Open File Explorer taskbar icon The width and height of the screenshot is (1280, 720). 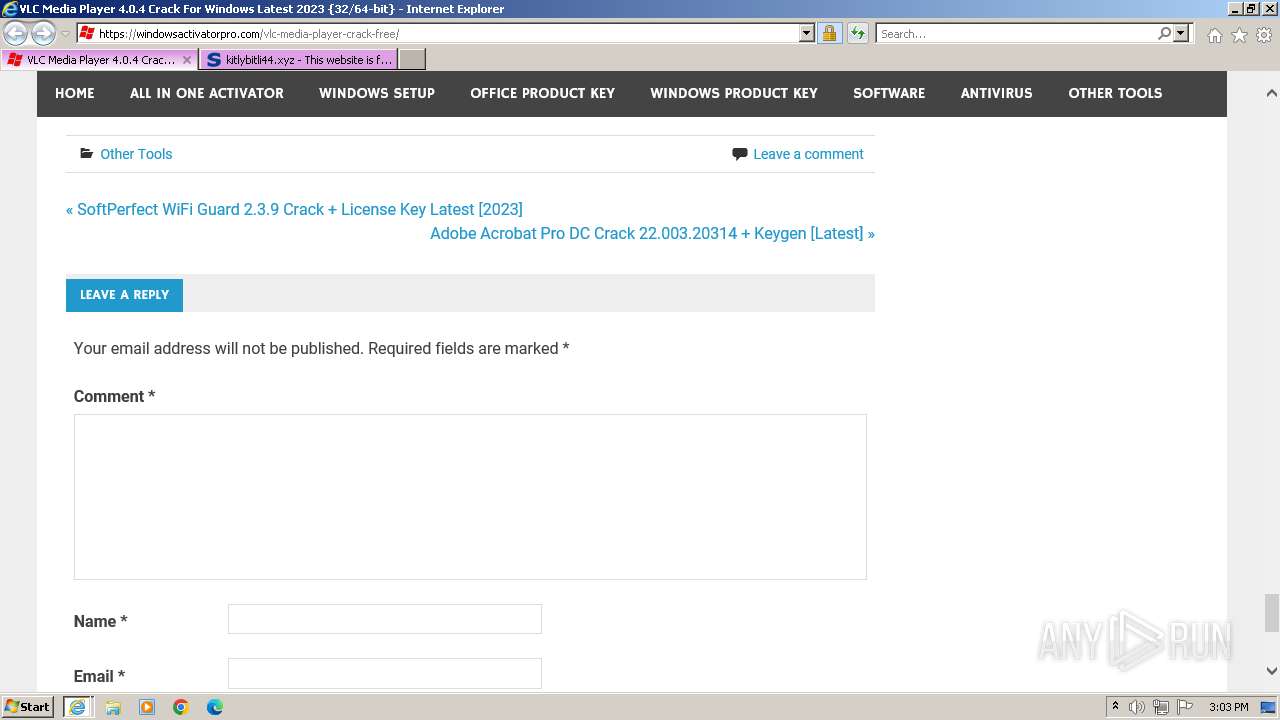click(113, 707)
